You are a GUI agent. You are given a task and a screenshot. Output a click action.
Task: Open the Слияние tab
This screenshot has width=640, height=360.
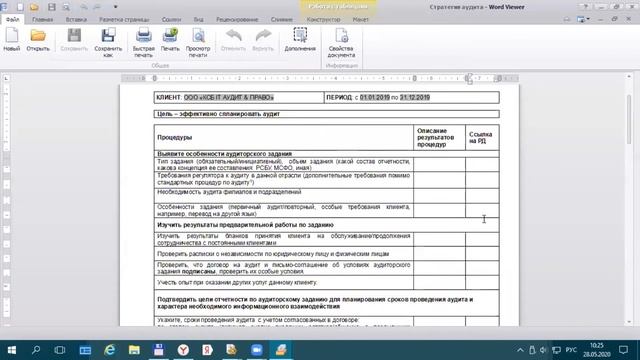click(x=282, y=19)
